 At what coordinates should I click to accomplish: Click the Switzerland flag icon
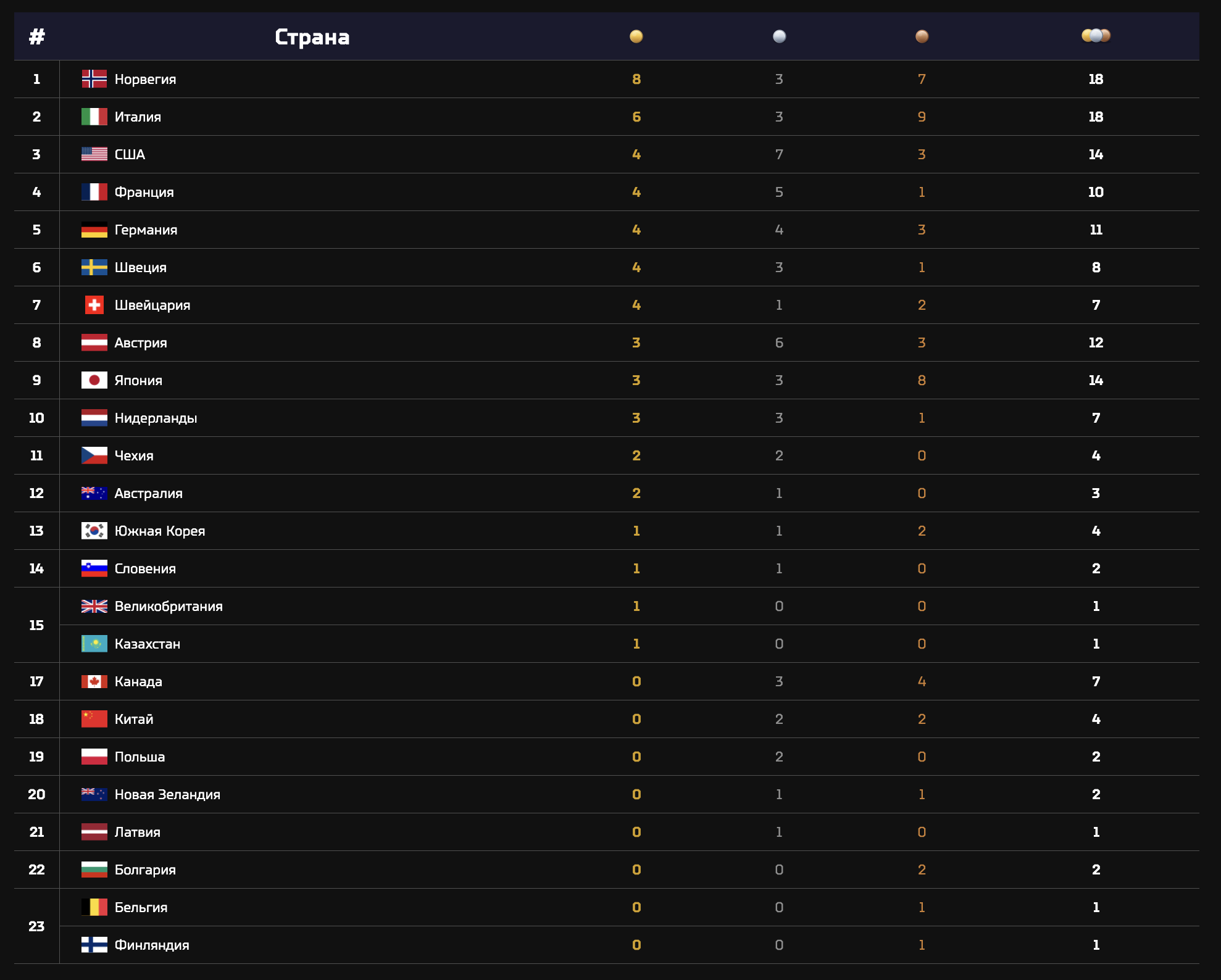coord(94,305)
